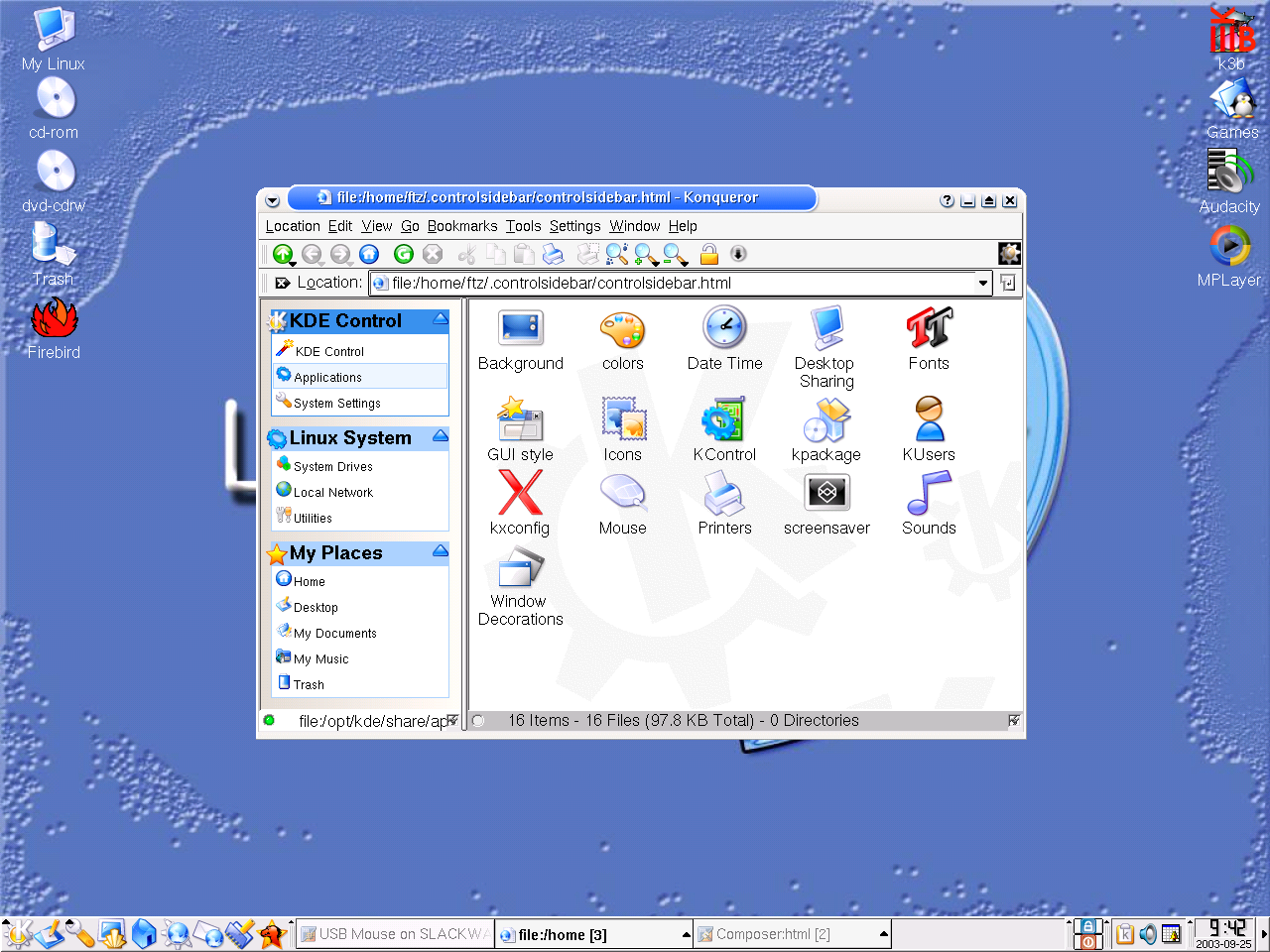Click the Go button beside the location field
The image size is (1270, 952).
[x=1008, y=283]
